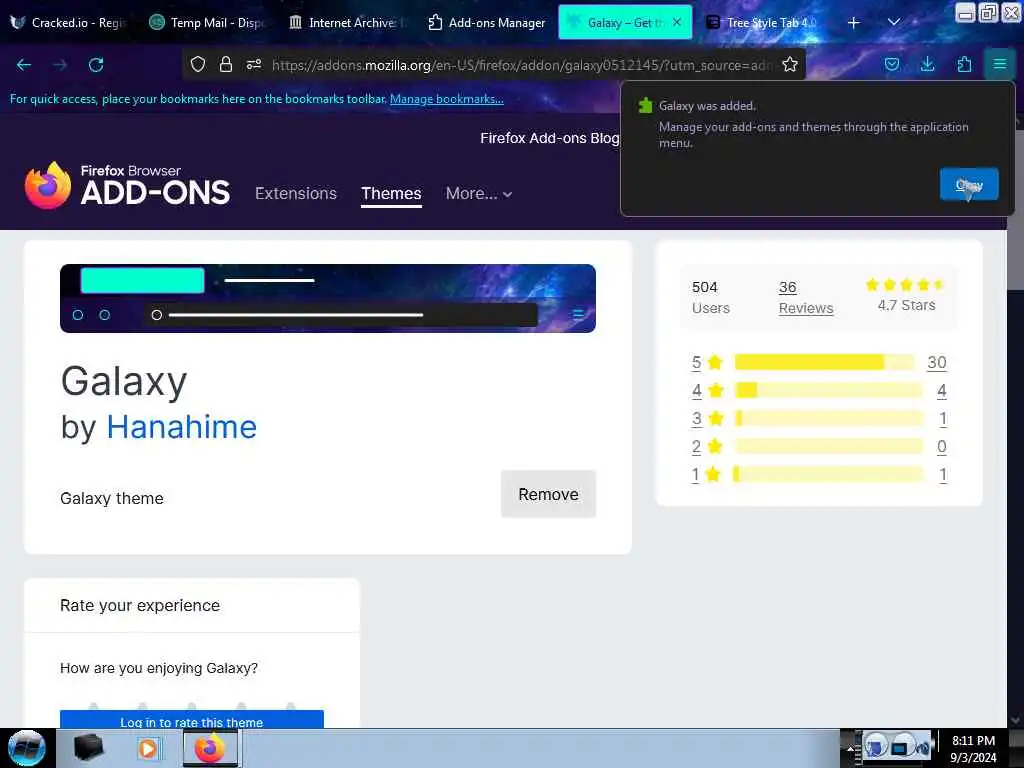Filter reviews by 3 stars row
The height and width of the screenshot is (768, 1024).
[819, 419]
